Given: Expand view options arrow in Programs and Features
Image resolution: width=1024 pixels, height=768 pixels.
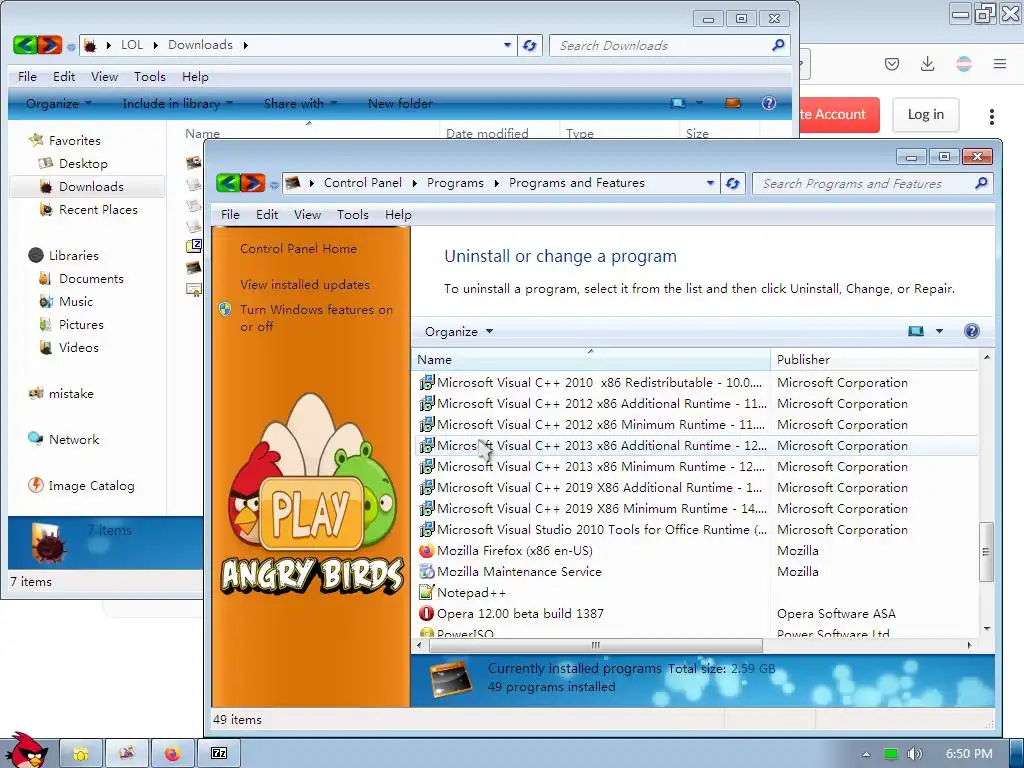Looking at the screenshot, I should point(939,331).
